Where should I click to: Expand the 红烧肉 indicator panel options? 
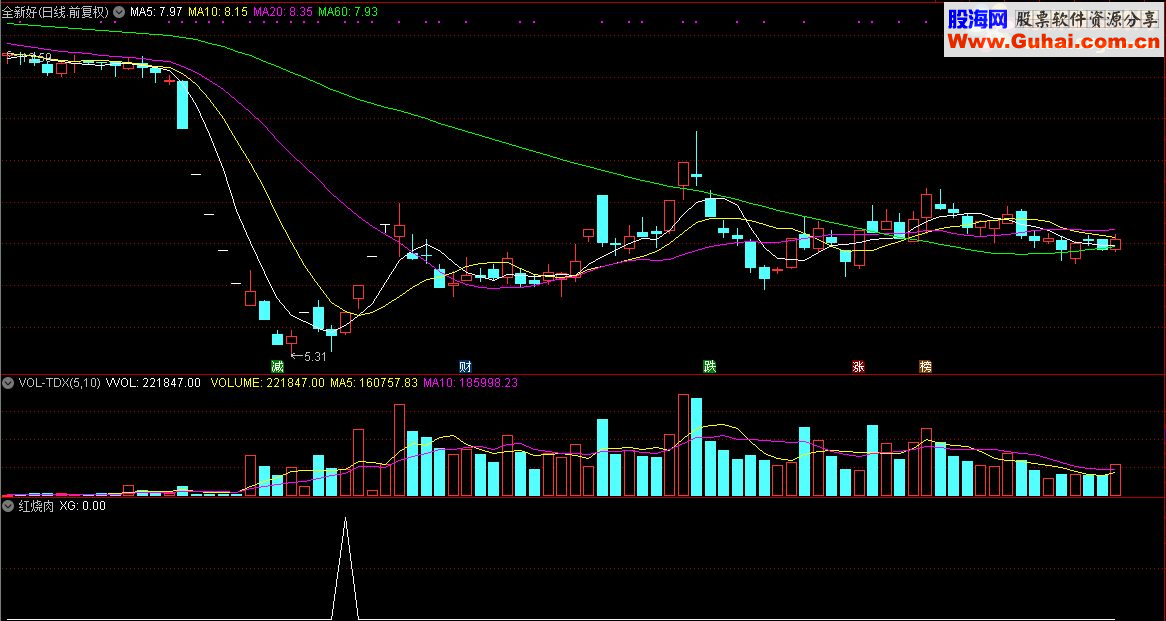tap(9, 506)
